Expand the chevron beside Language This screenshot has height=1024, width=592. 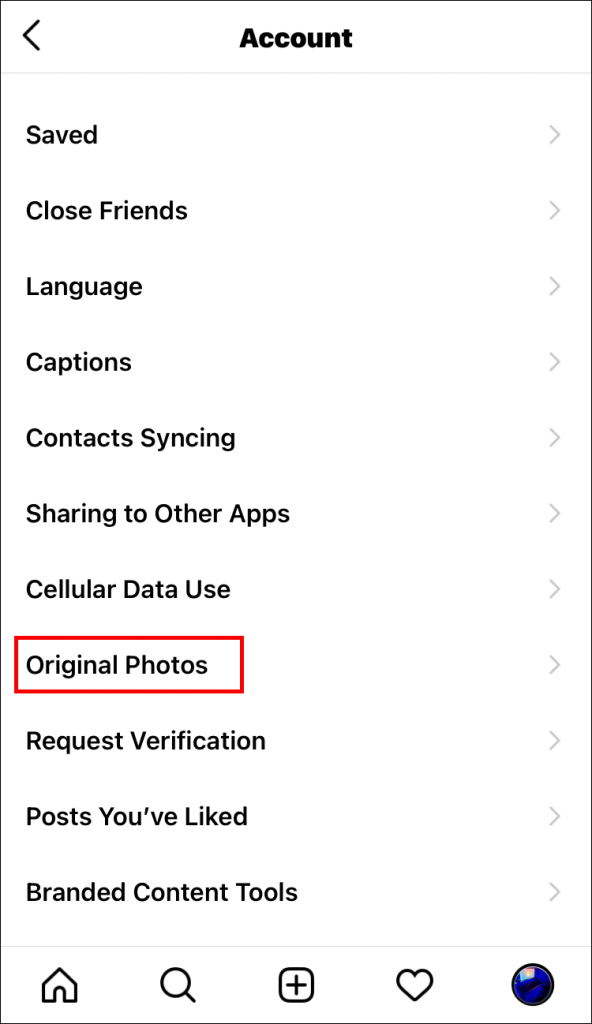pyautogui.click(x=556, y=286)
